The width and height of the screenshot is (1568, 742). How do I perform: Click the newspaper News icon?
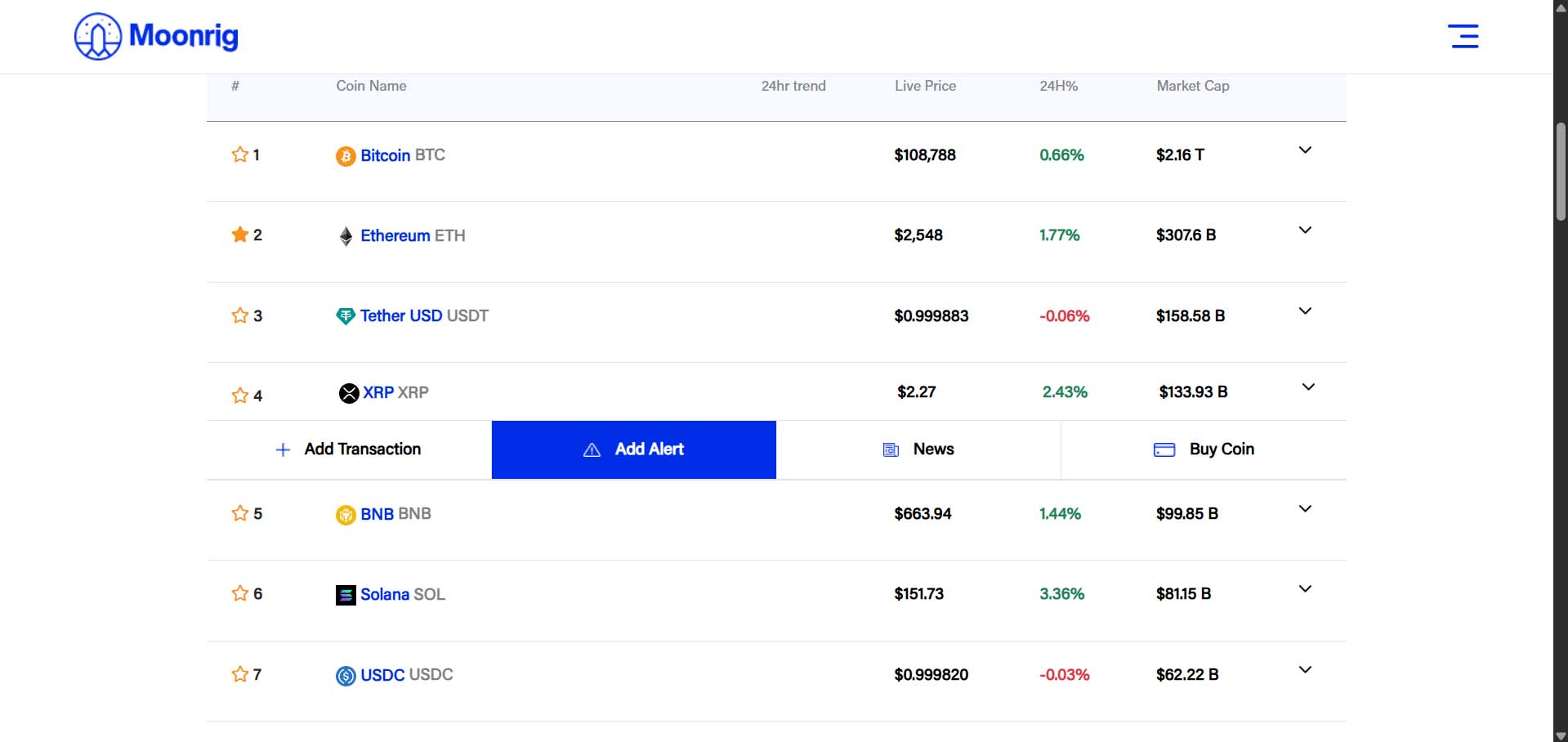click(x=891, y=449)
